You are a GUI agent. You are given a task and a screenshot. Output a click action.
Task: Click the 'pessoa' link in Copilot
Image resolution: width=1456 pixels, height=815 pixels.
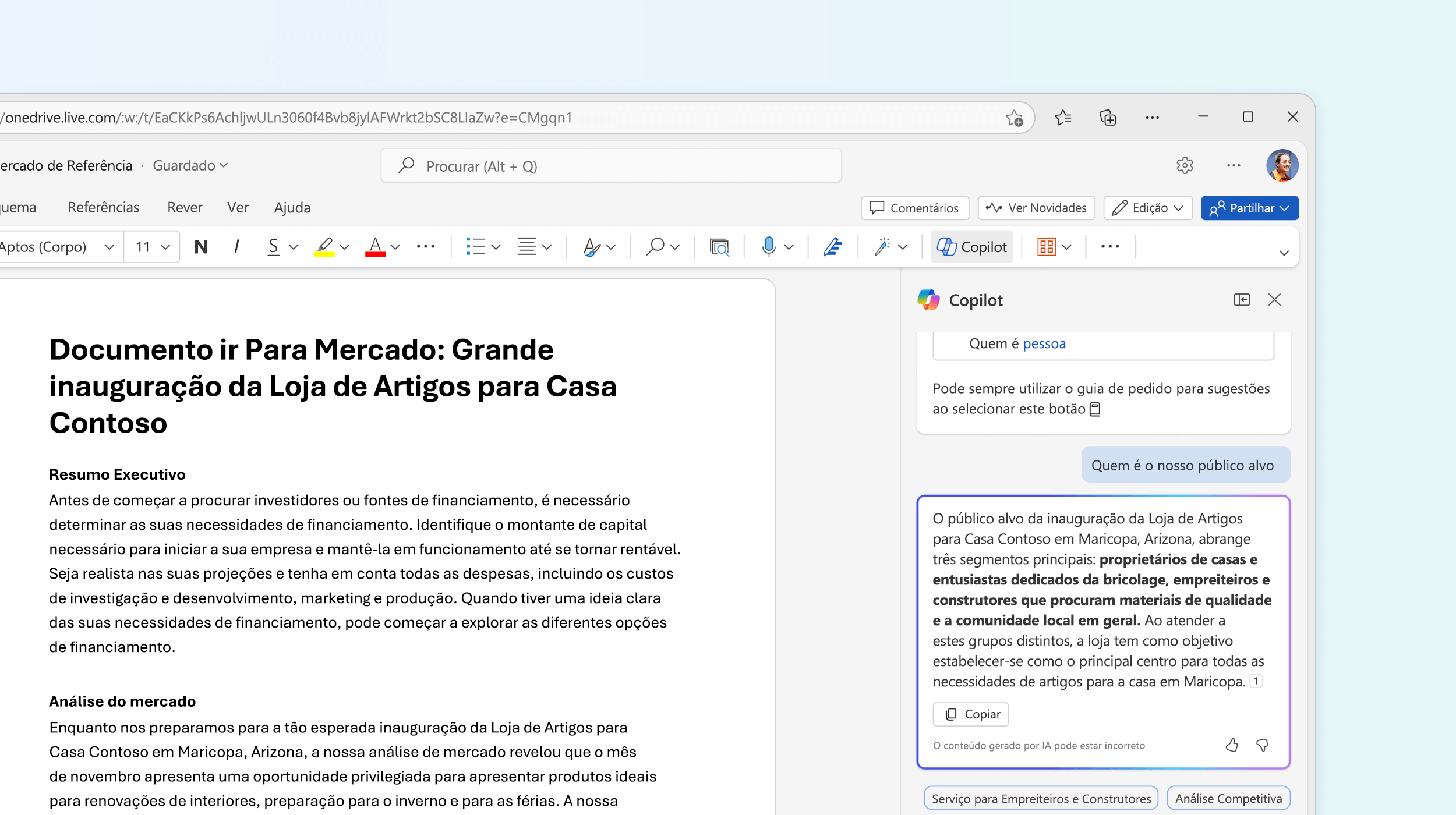(1044, 343)
